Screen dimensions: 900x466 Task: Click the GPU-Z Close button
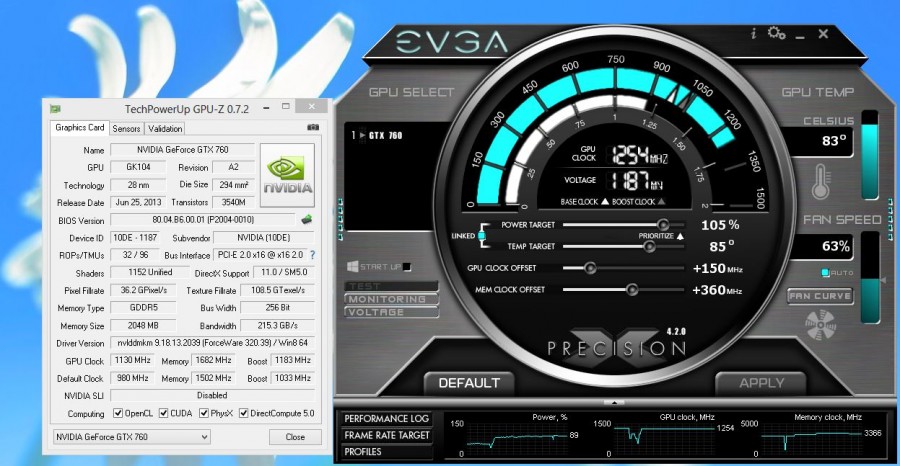pos(295,437)
